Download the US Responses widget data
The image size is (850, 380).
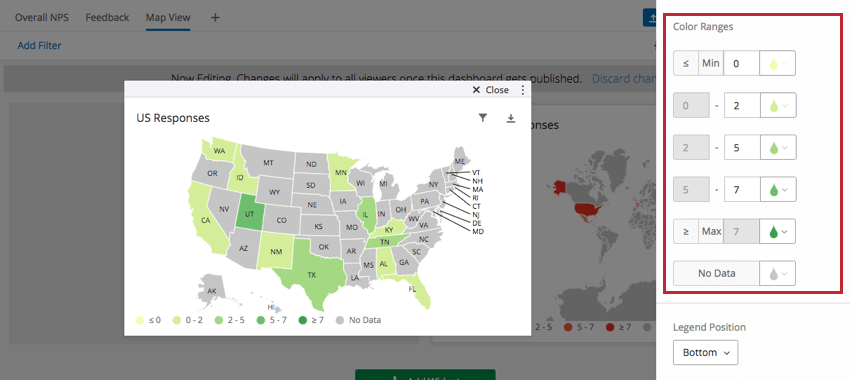[510, 118]
